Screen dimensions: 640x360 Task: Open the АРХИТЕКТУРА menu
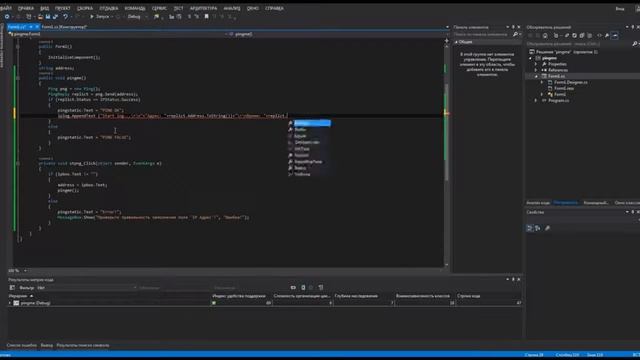tap(203, 8)
